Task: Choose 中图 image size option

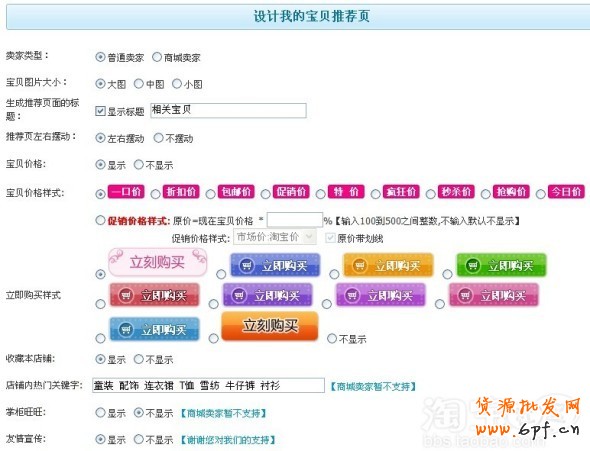Action: pos(138,84)
